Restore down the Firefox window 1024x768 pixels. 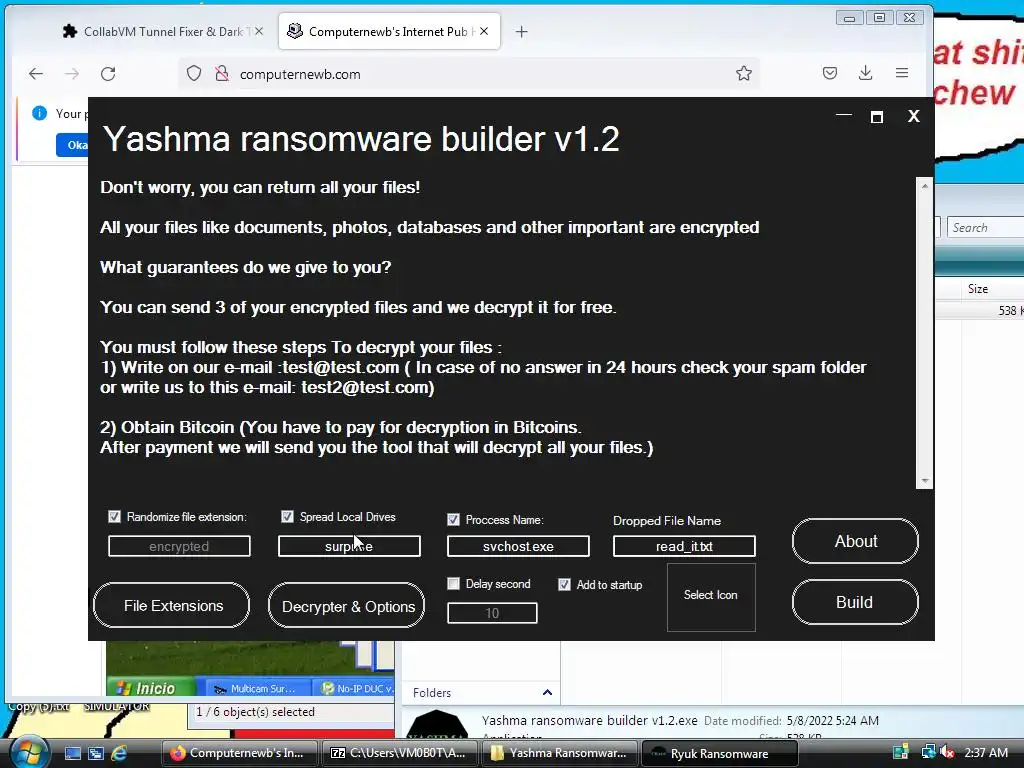click(x=880, y=18)
